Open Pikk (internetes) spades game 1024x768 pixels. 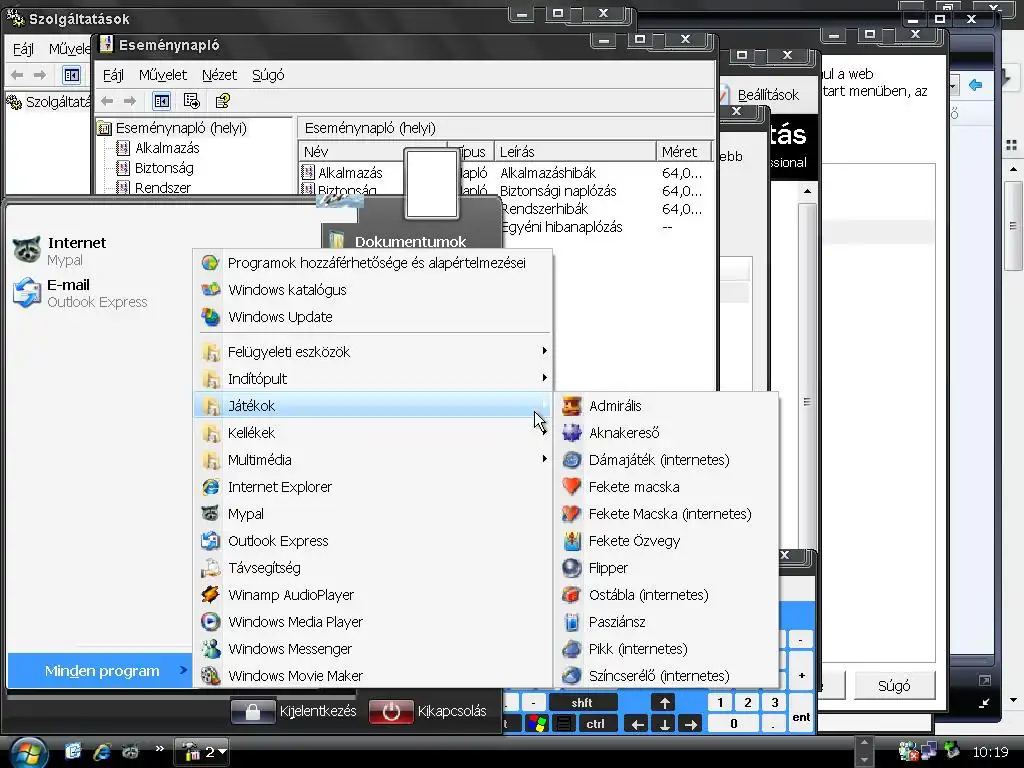tap(666, 649)
